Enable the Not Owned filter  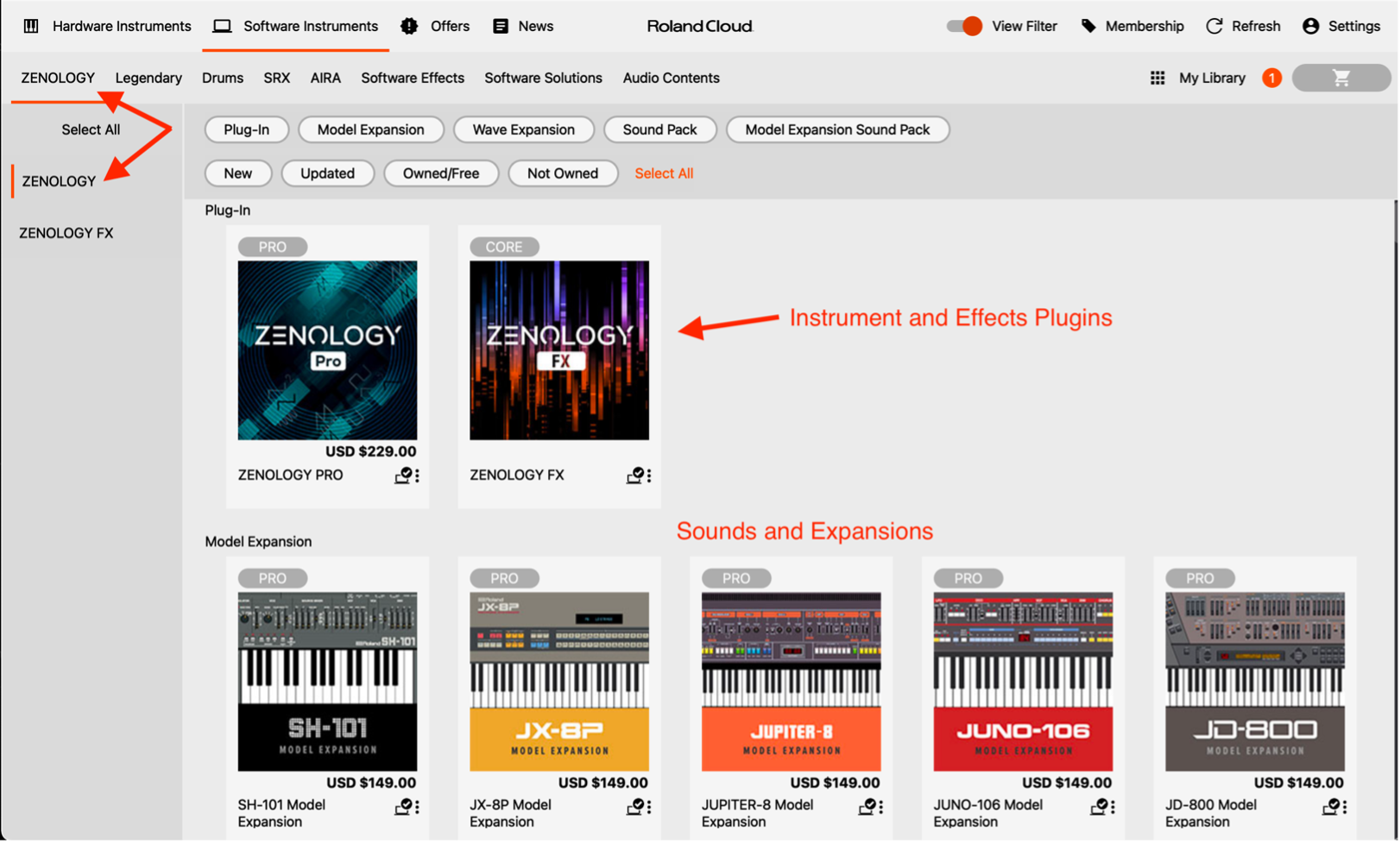[563, 173]
